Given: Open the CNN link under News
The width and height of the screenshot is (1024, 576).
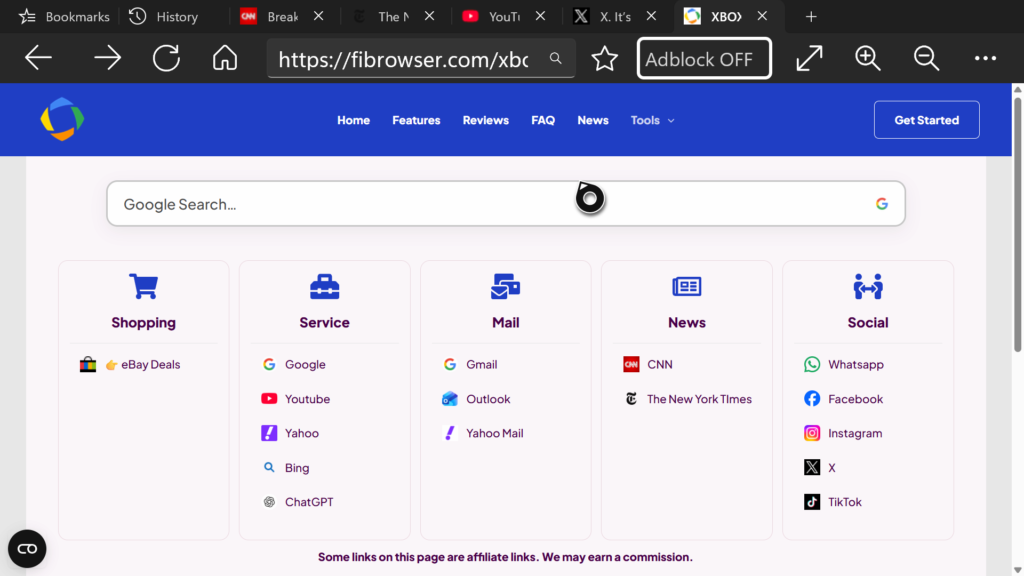Looking at the screenshot, I should coord(648,364).
